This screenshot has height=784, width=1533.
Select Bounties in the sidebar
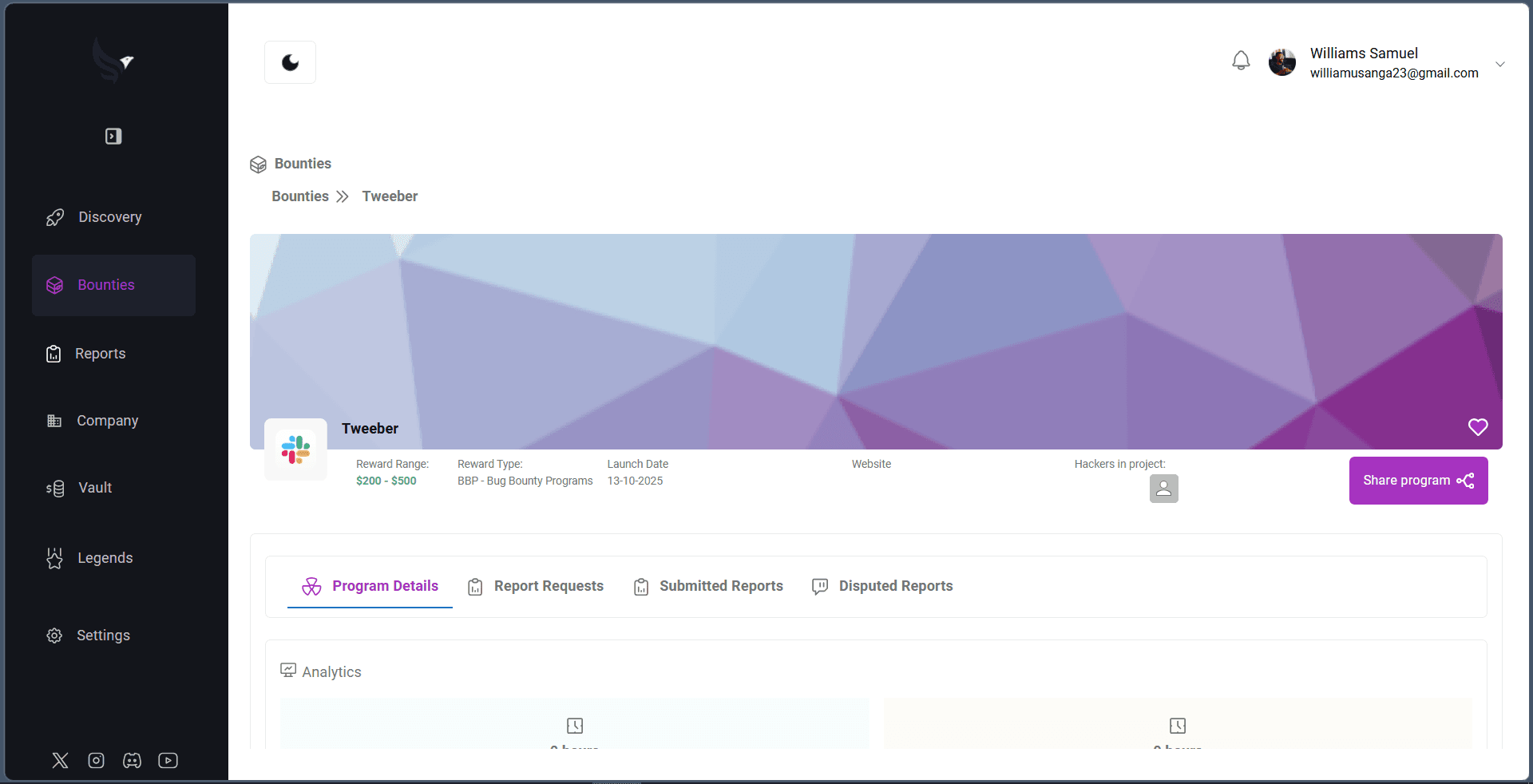[113, 285]
